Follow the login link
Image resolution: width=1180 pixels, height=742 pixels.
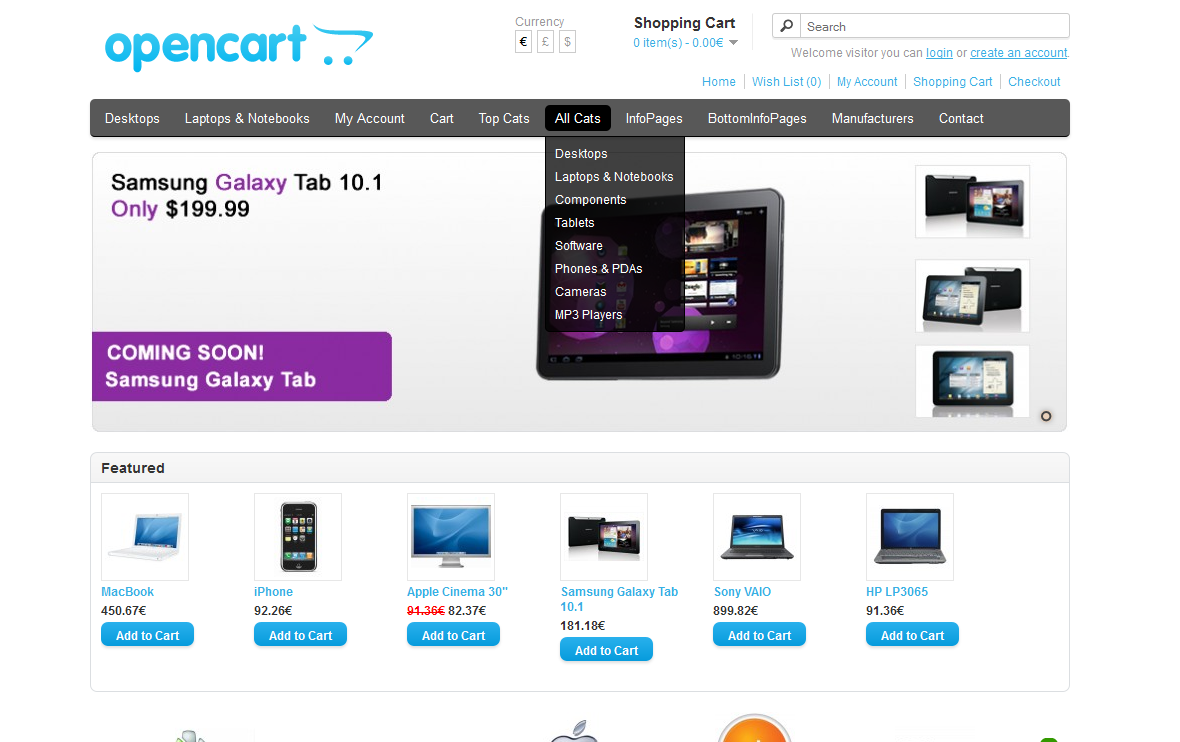[939, 53]
